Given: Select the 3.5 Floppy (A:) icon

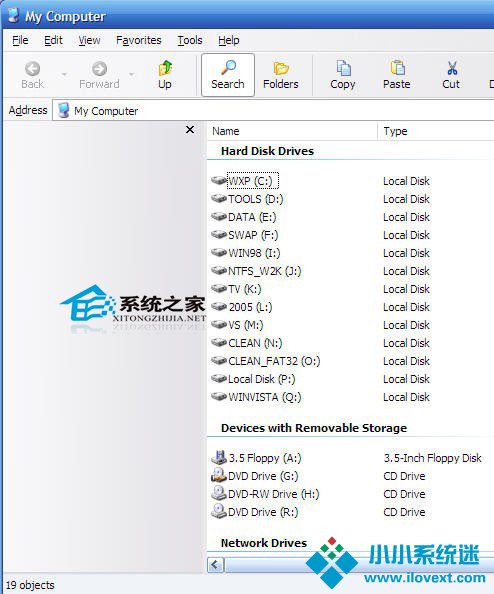Looking at the screenshot, I should coord(219,458).
